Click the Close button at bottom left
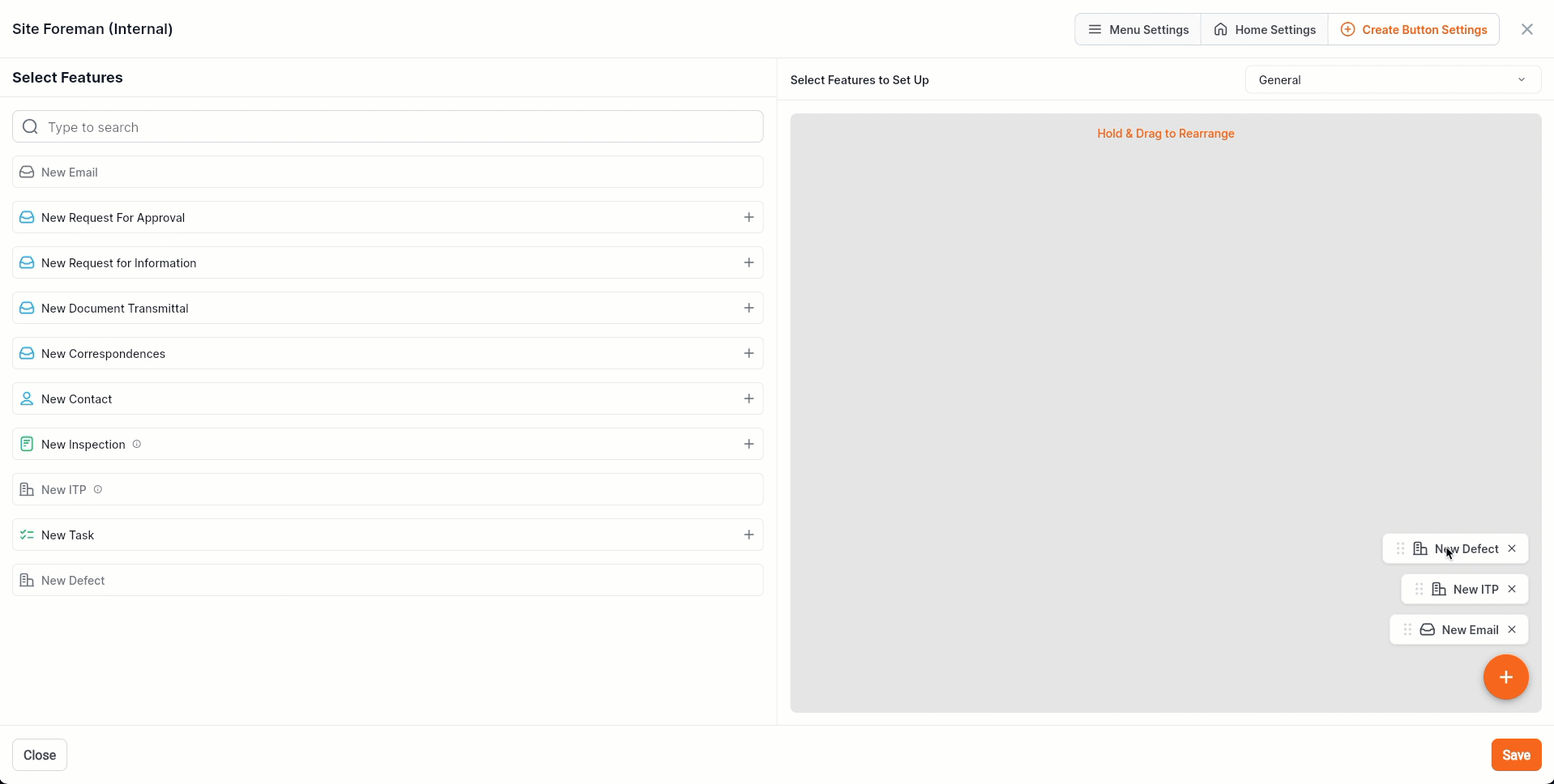Image resolution: width=1554 pixels, height=784 pixels. pyautogui.click(x=39, y=755)
